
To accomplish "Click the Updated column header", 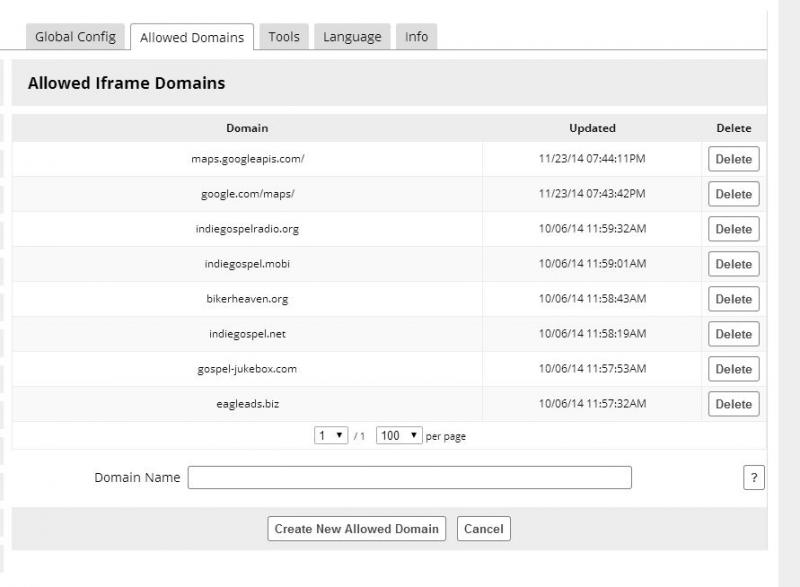I will point(592,128).
